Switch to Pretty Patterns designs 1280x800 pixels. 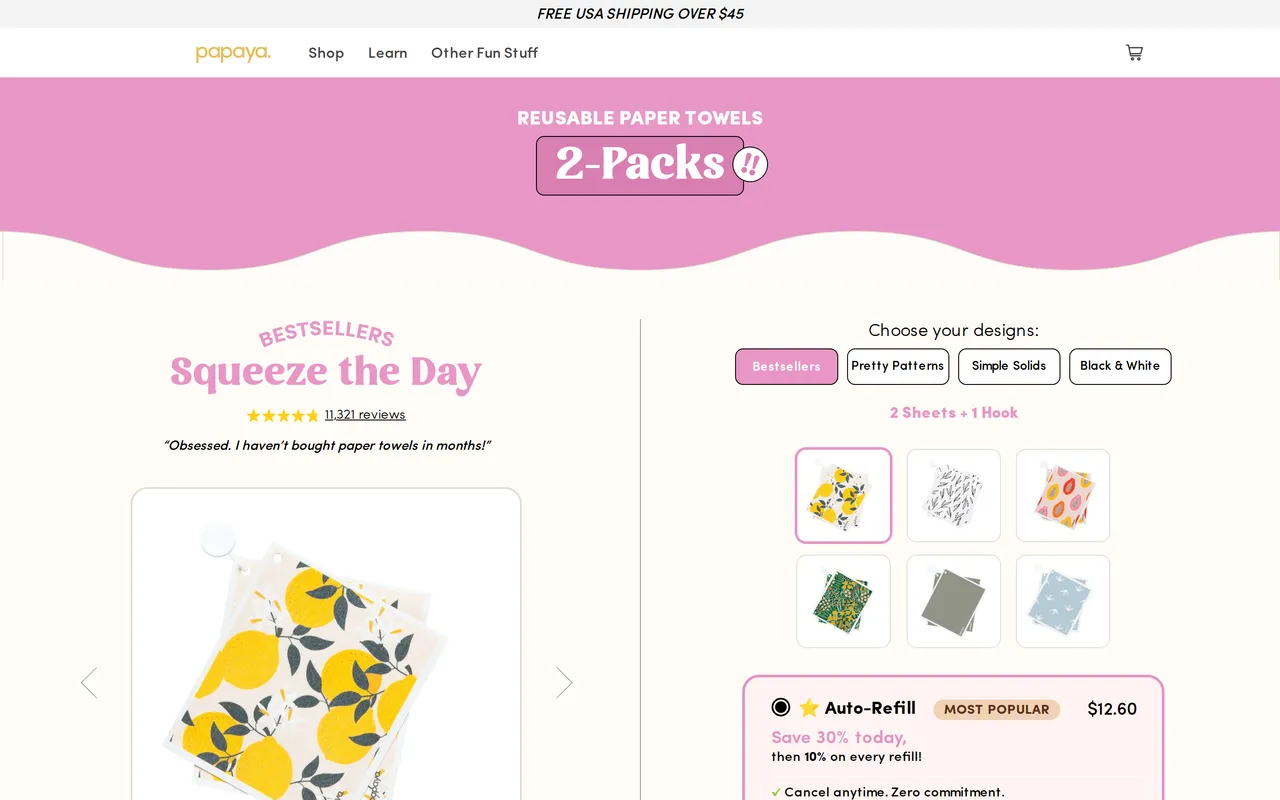[898, 366]
